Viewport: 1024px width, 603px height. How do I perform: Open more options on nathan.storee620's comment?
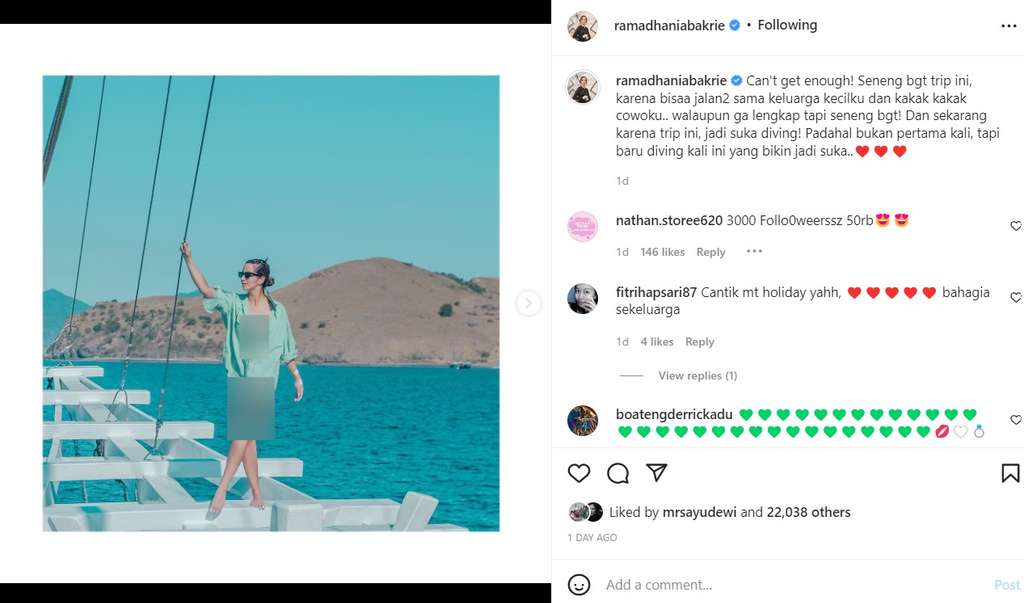coord(754,252)
